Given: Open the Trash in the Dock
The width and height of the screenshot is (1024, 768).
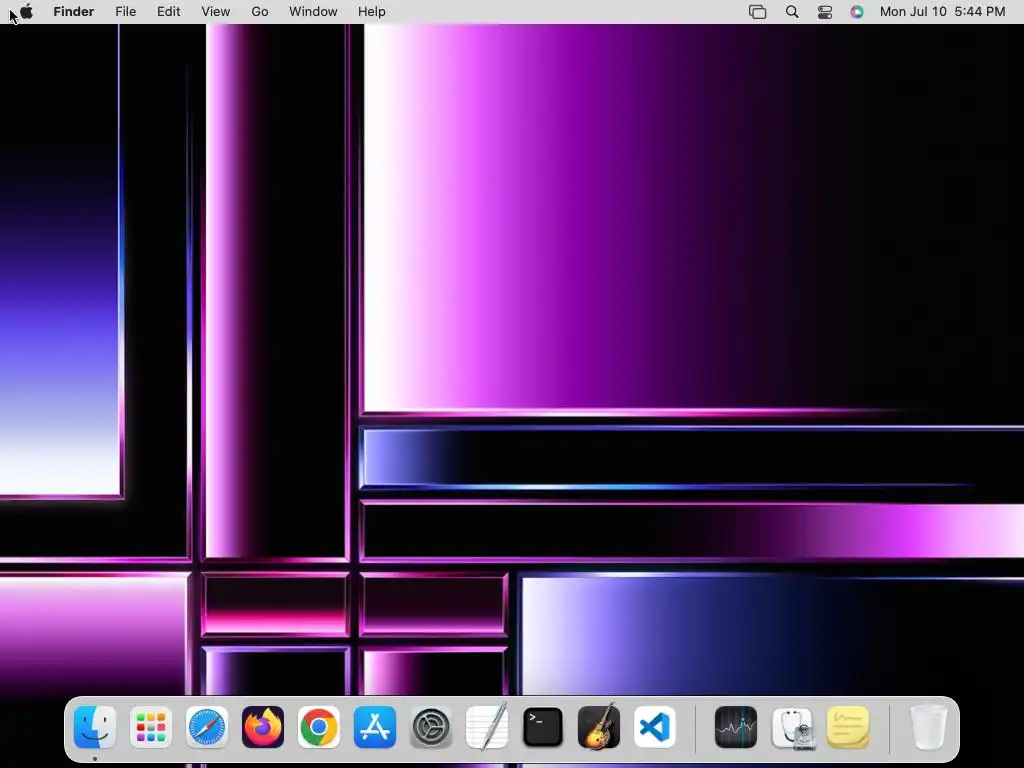Looking at the screenshot, I should tap(929, 727).
